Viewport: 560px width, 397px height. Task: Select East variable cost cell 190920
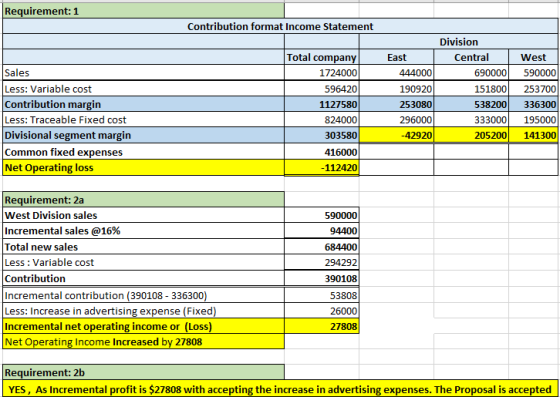(396, 89)
